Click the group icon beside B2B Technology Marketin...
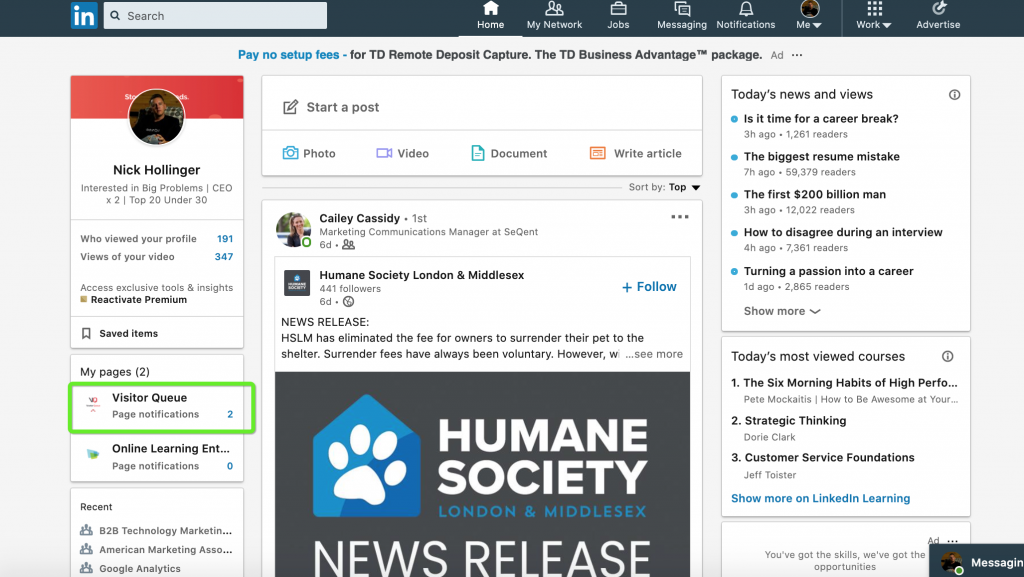1024x577 pixels. coord(86,530)
